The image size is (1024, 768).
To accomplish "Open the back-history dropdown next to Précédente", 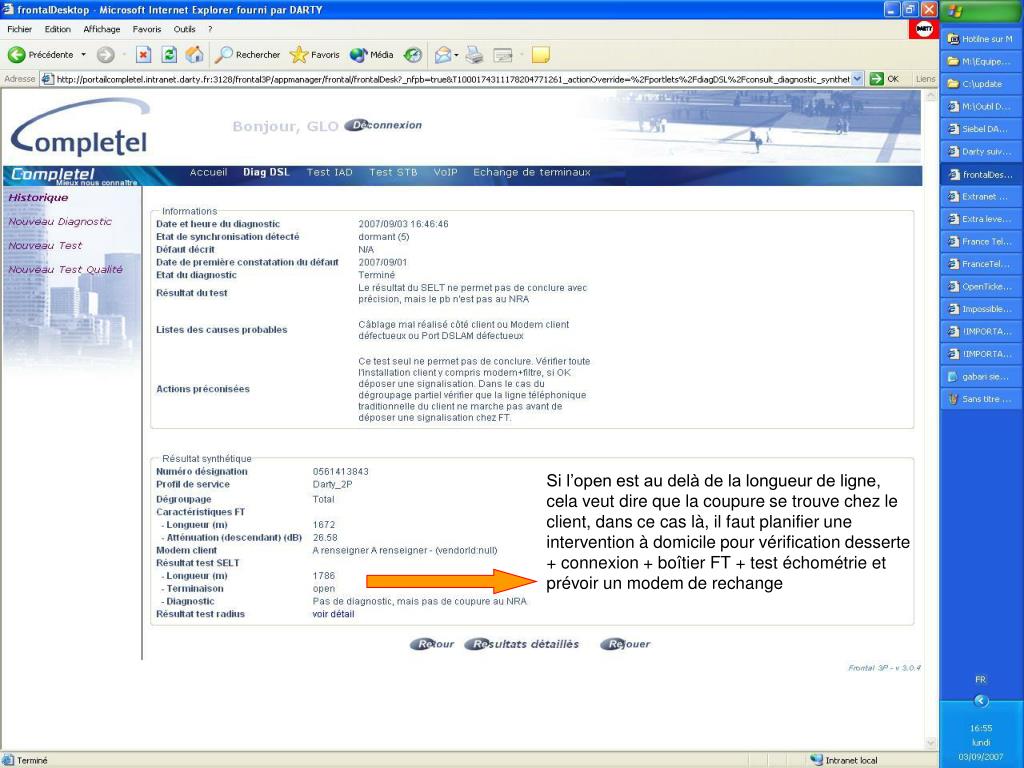I will [84, 55].
